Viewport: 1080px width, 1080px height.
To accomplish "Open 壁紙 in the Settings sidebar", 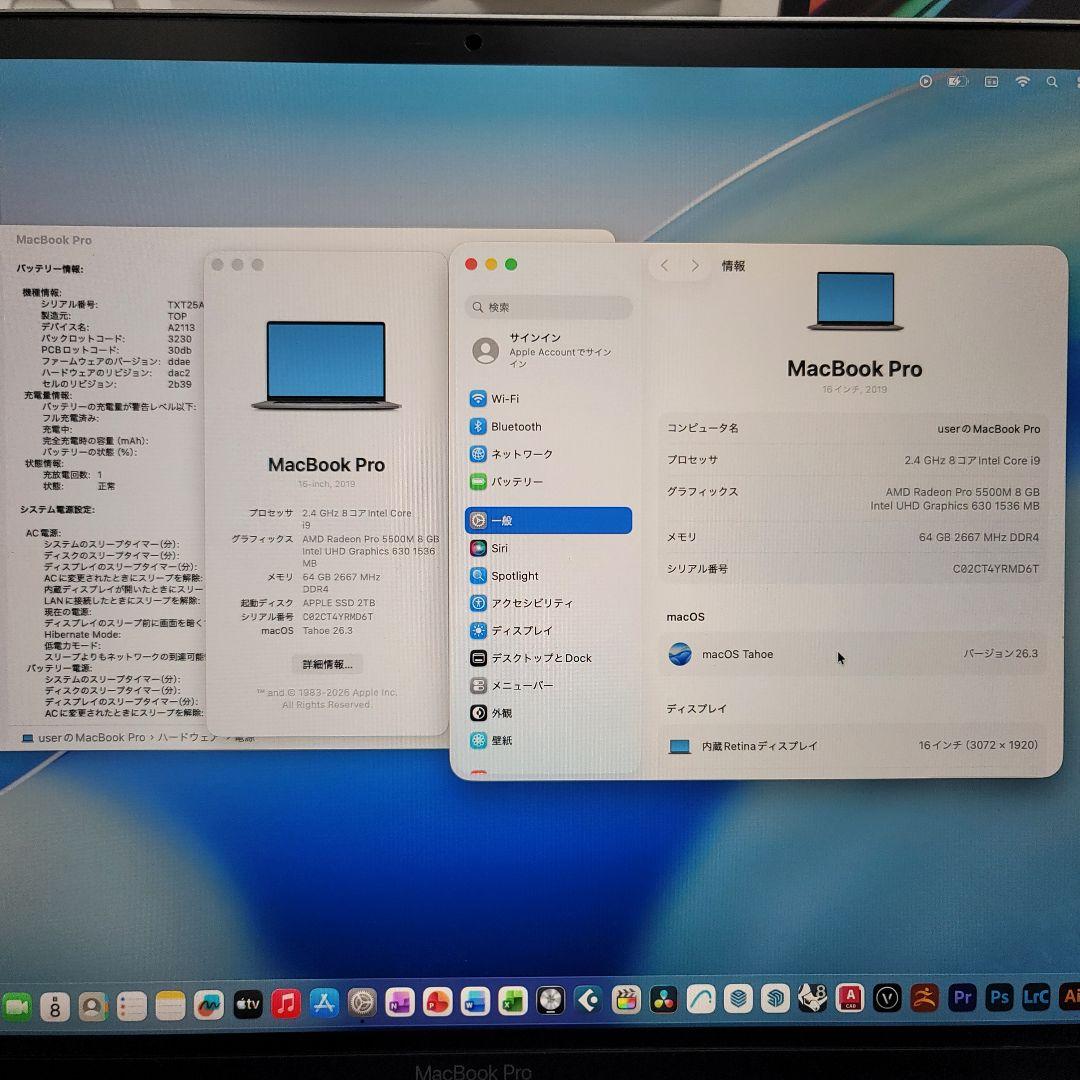I will coord(549,740).
